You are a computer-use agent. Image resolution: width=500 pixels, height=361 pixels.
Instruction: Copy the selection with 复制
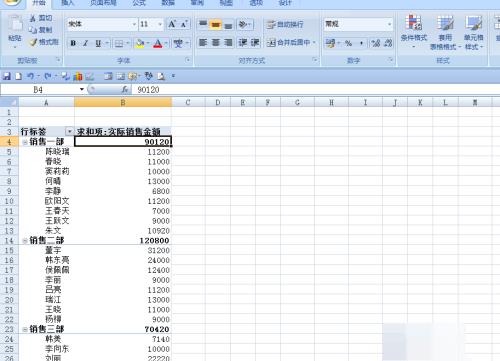[41, 30]
